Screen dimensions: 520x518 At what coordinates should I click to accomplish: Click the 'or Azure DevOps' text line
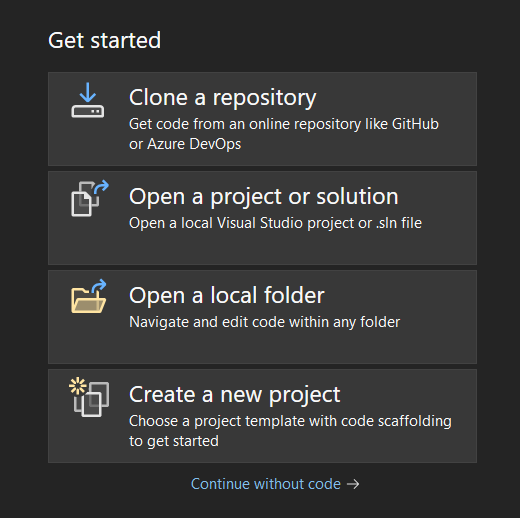(x=185, y=144)
